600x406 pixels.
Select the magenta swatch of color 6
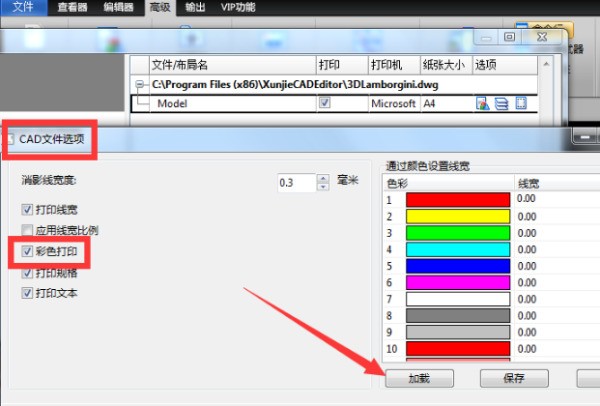point(458,282)
